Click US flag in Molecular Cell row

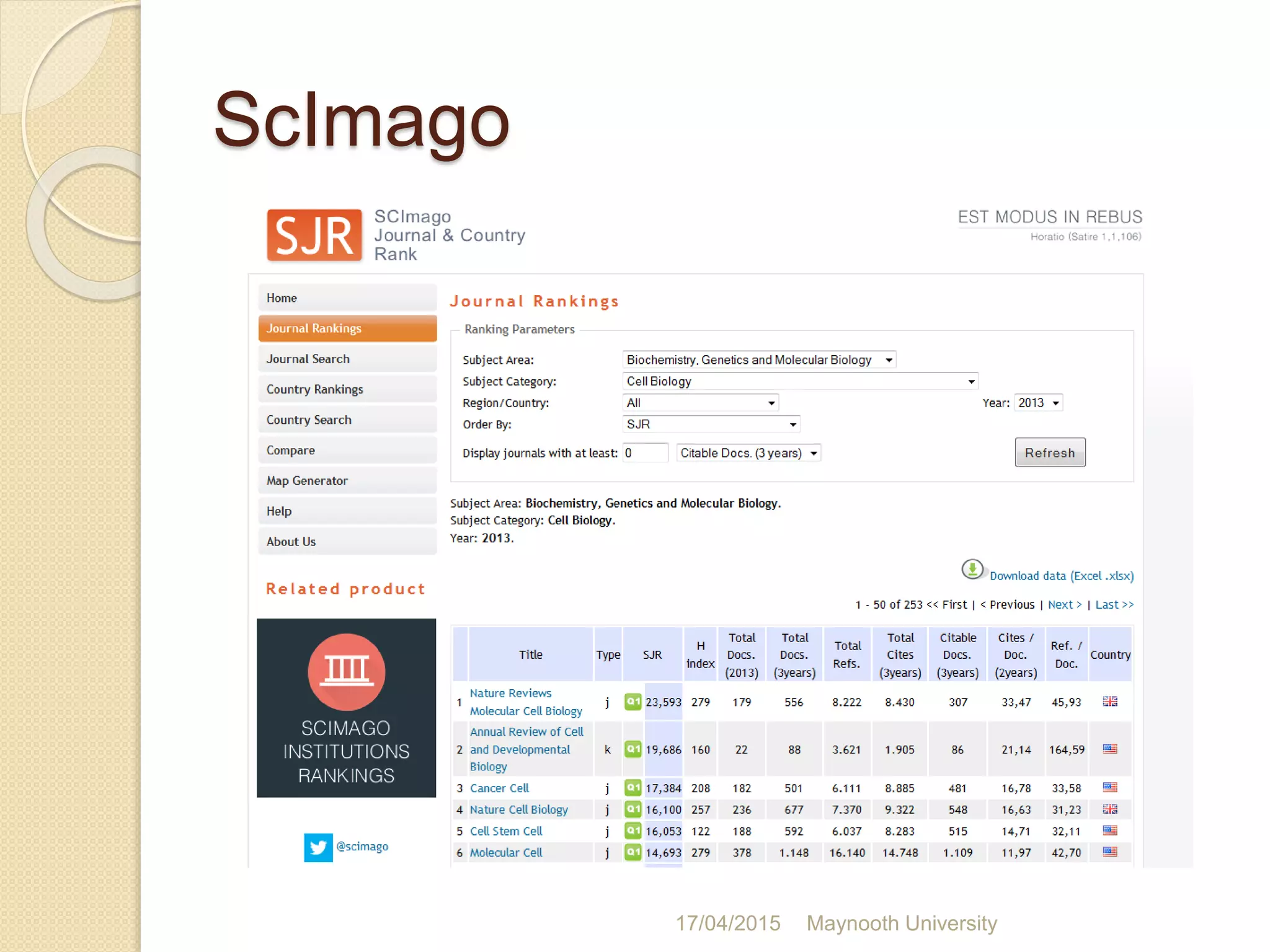pyautogui.click(x=1110, y=852)
